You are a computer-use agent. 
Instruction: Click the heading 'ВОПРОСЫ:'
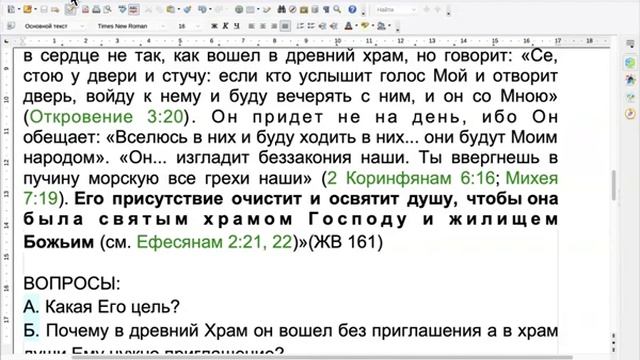(72, 283)
